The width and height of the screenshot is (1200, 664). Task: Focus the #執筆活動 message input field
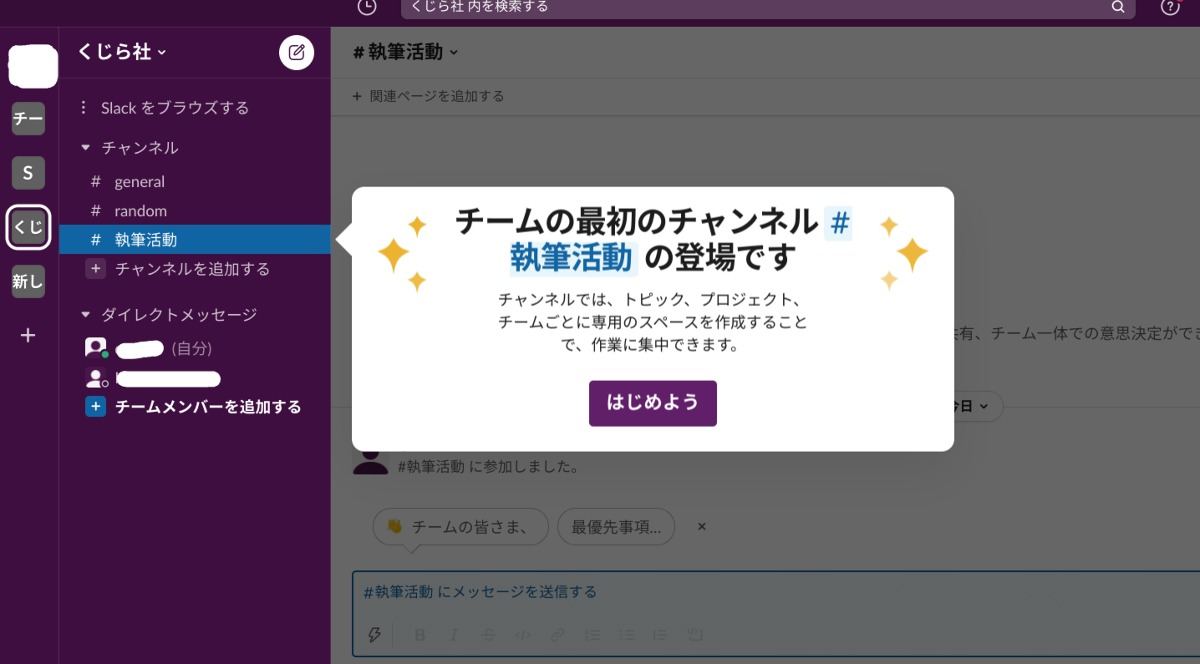(776, 592)
